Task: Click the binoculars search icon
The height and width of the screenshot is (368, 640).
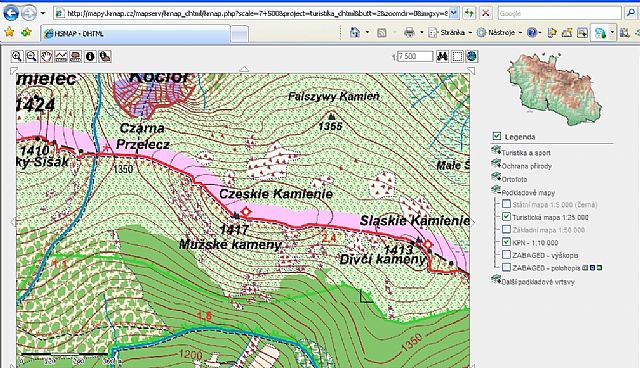Action: coord(442,56)
